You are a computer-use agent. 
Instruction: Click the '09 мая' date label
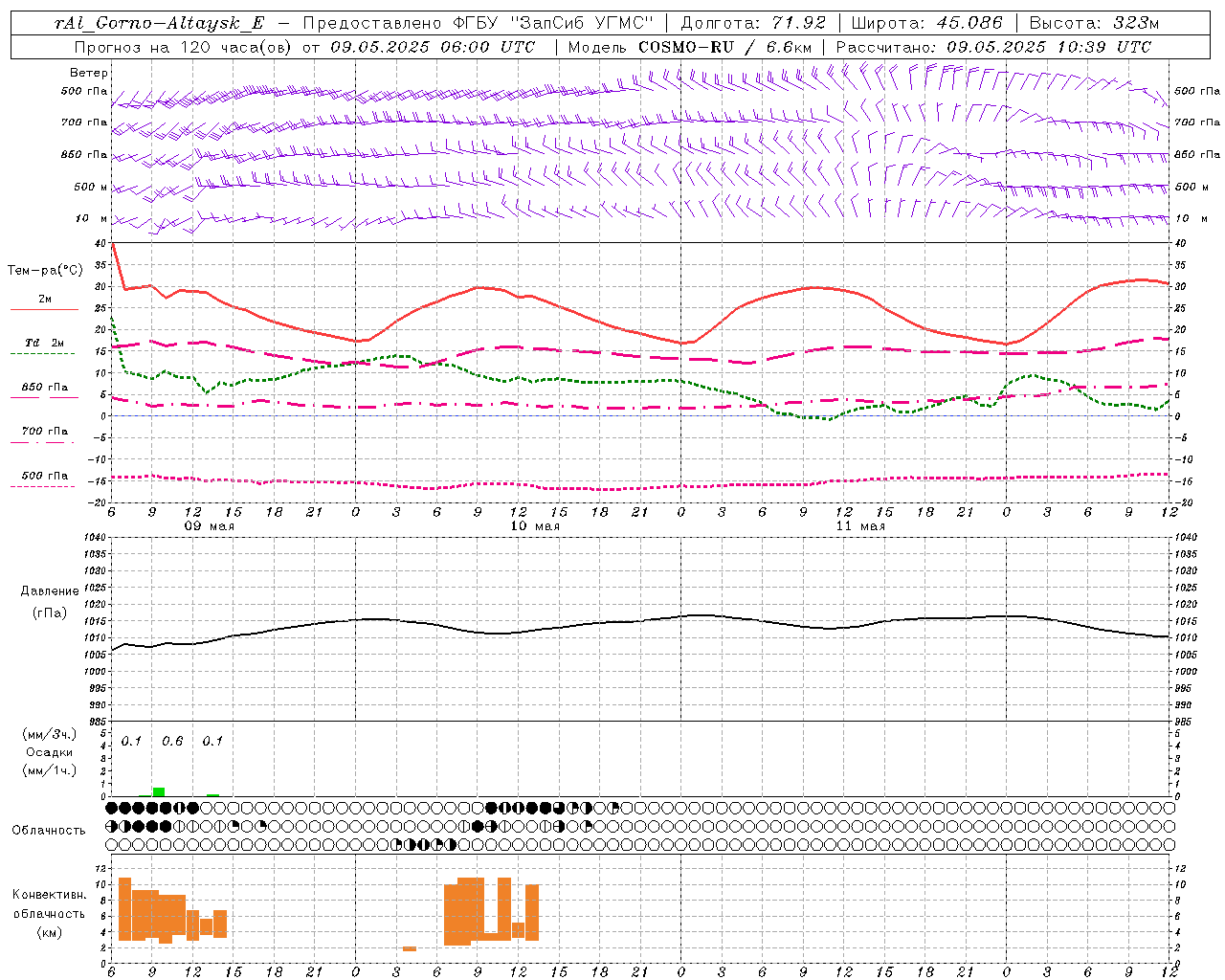coord(210,526)
